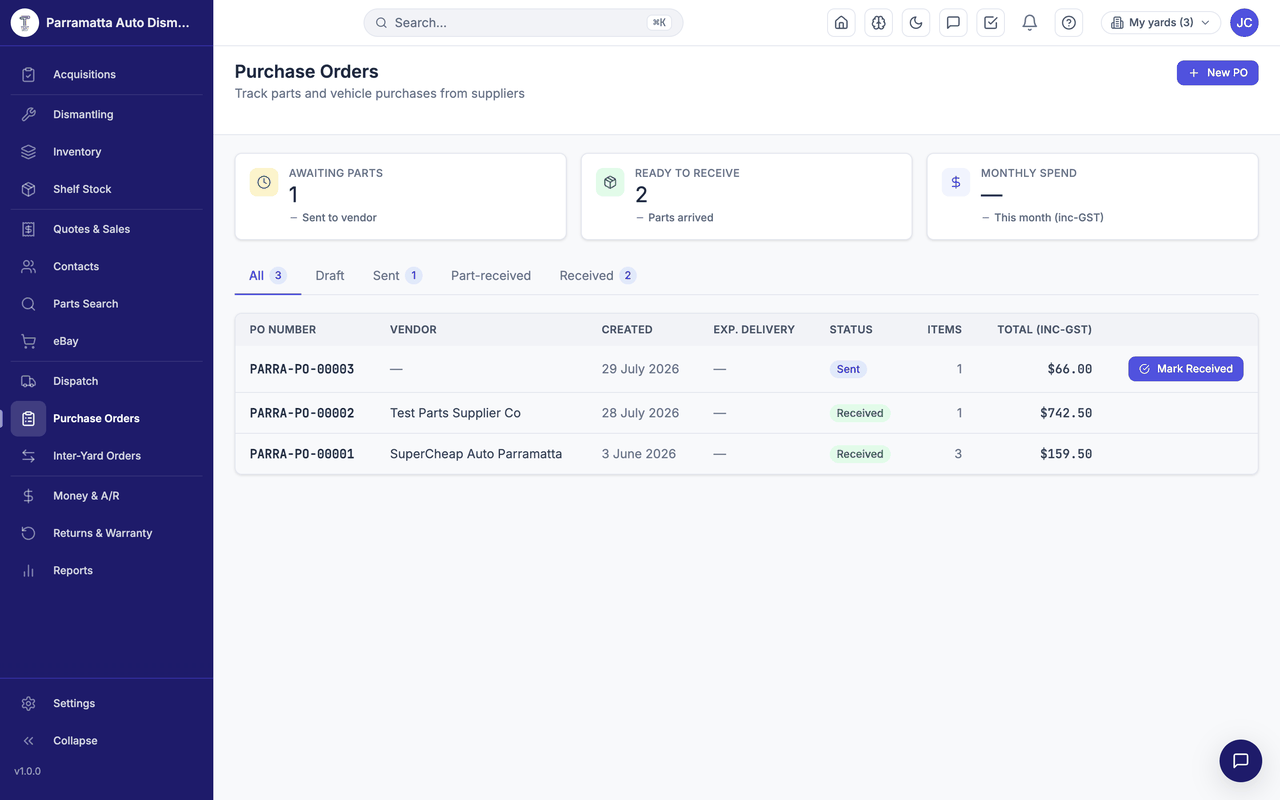The width and height of the screenshot is (1280, 800).
Task: Open PARRA-PO-00003 order
Action: click(x=302, y=369)
